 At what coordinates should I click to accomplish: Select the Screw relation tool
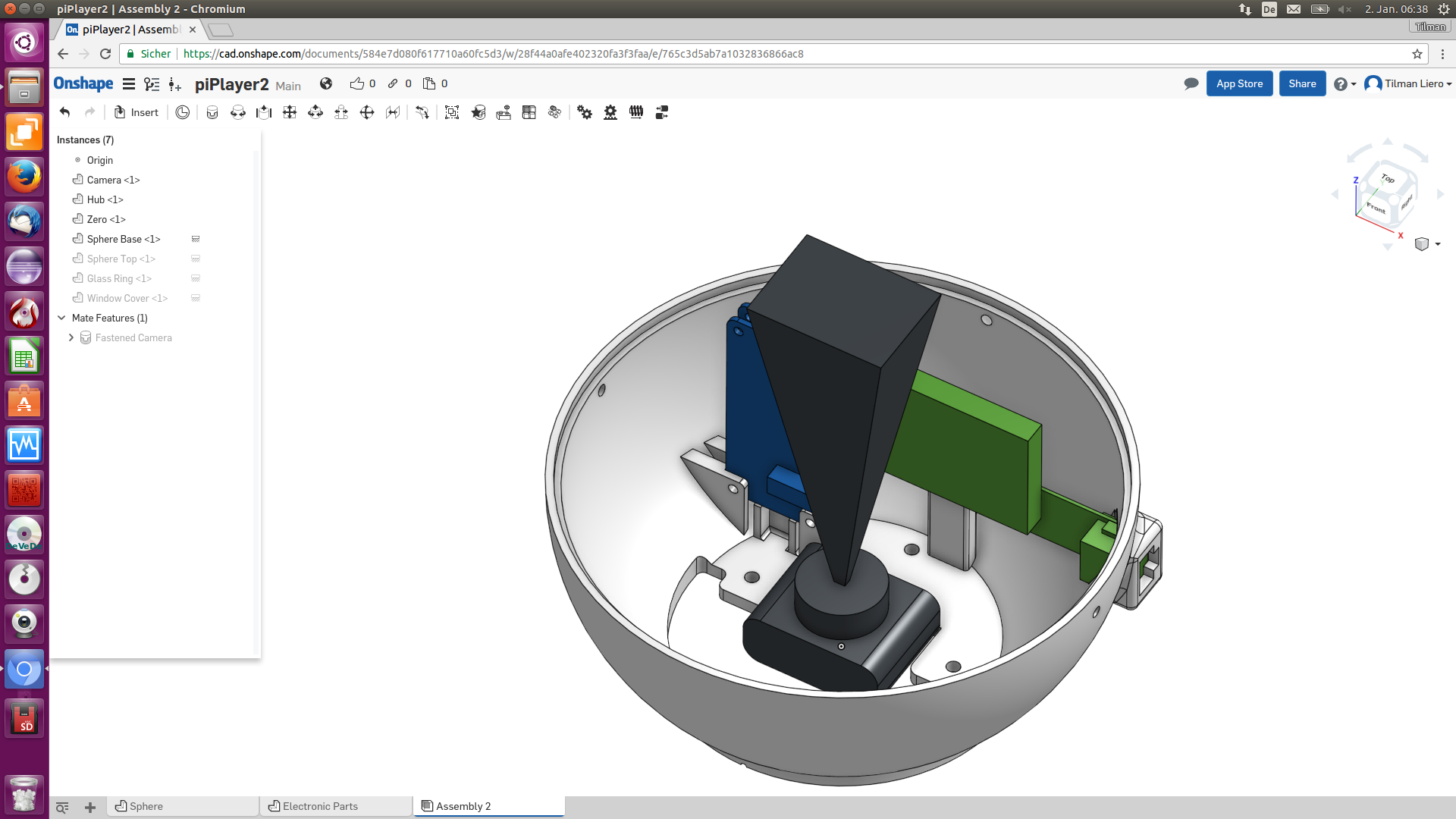(x=636, y=112)
